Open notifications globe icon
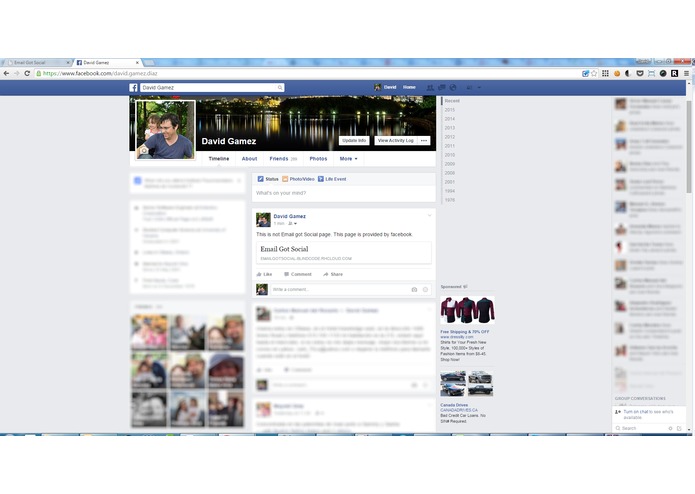This screenshot has height=494, width=695. (453, 87)
